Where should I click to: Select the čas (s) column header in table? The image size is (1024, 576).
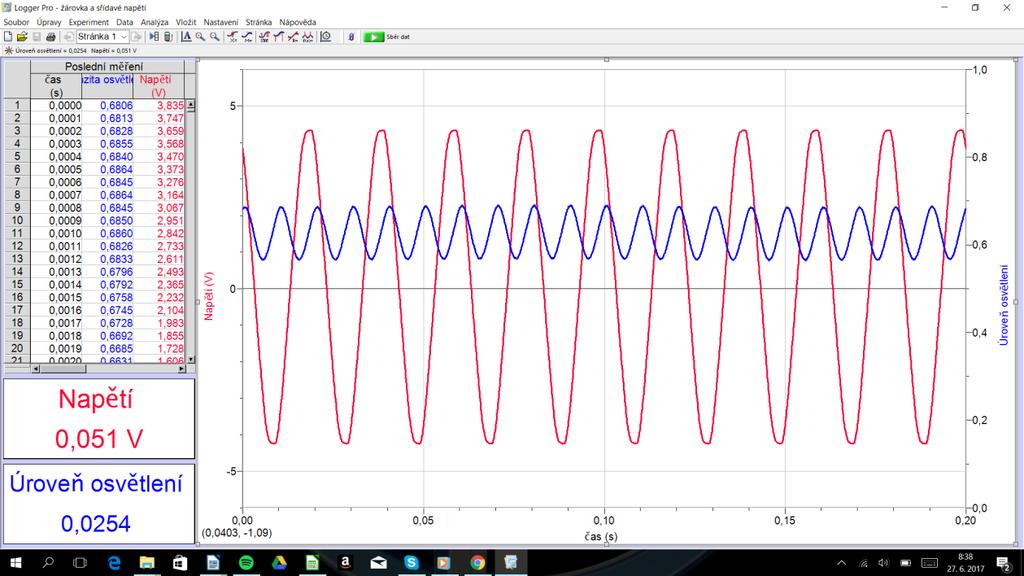point(56,86)
